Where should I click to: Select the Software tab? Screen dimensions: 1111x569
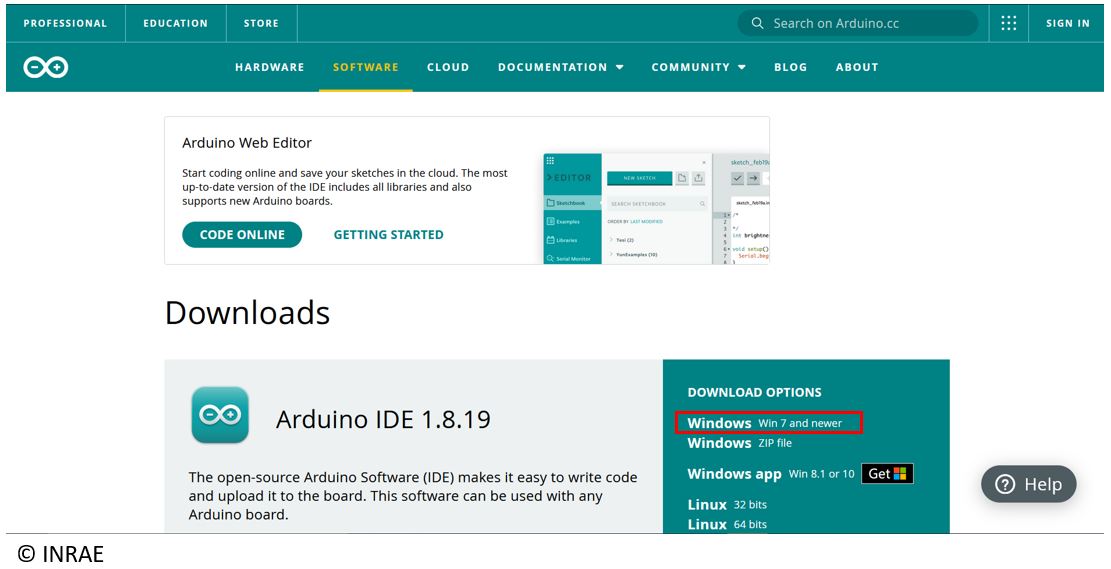click(x=365, y=67)
